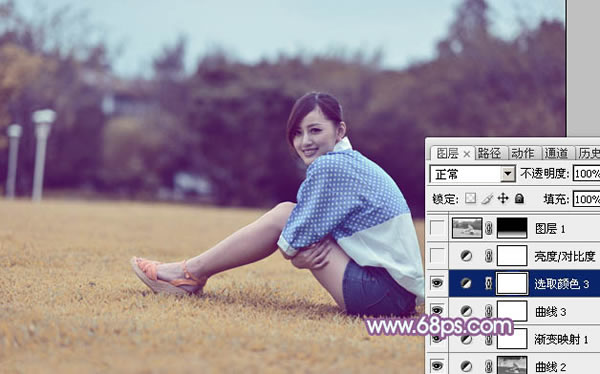
Task: Select the 曲线 3 layer mask
Action: [x=512, y=311]
